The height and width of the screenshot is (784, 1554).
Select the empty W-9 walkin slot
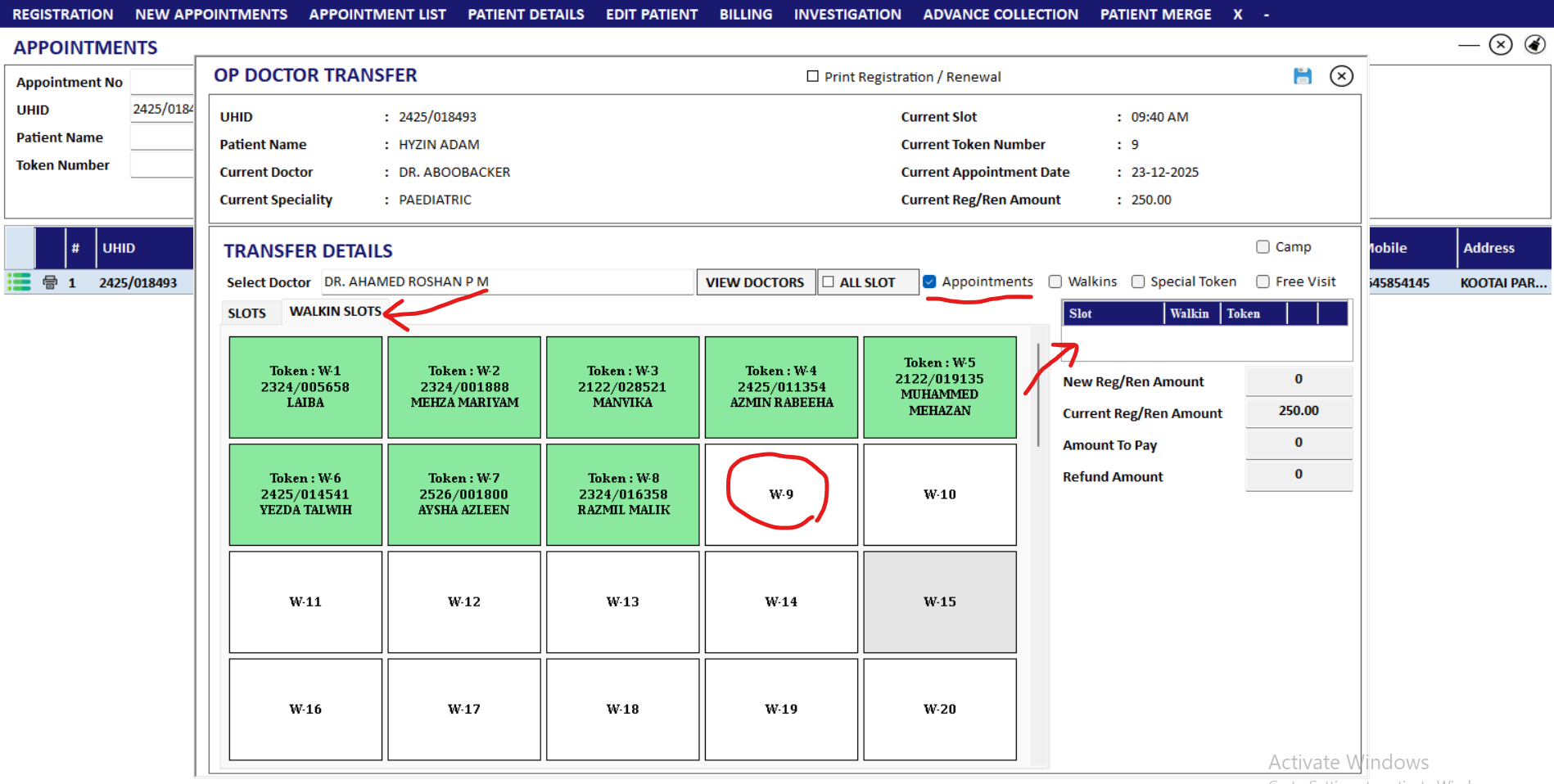pos(780,494)
